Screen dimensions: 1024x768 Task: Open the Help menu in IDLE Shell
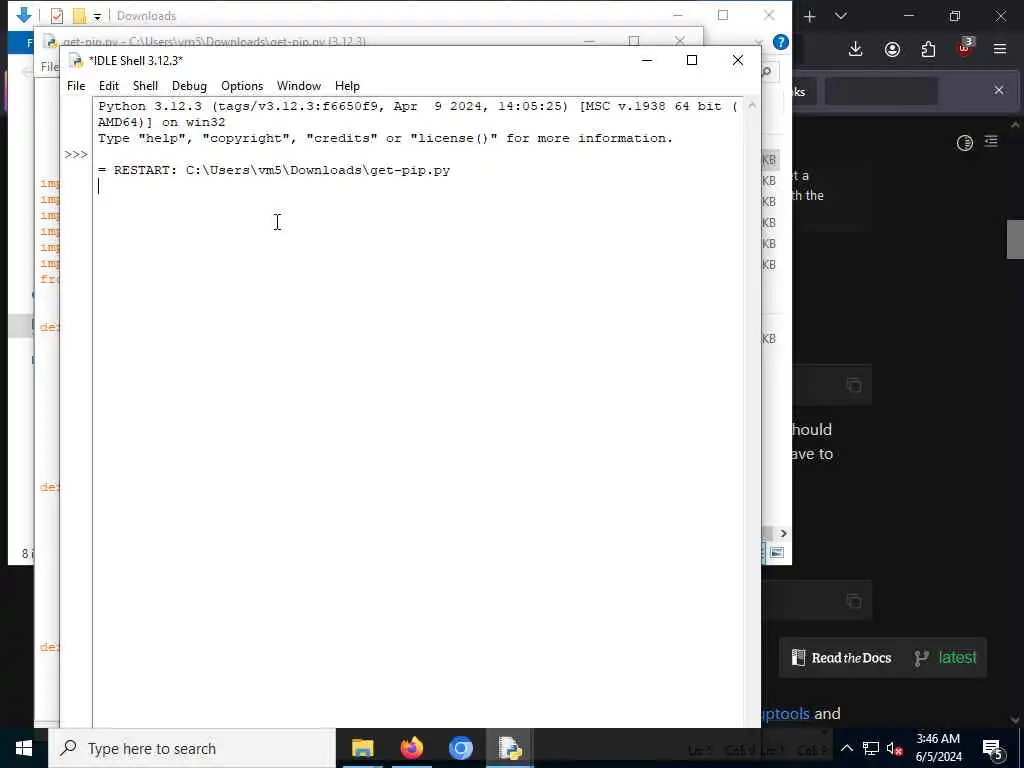click(347, 86)
